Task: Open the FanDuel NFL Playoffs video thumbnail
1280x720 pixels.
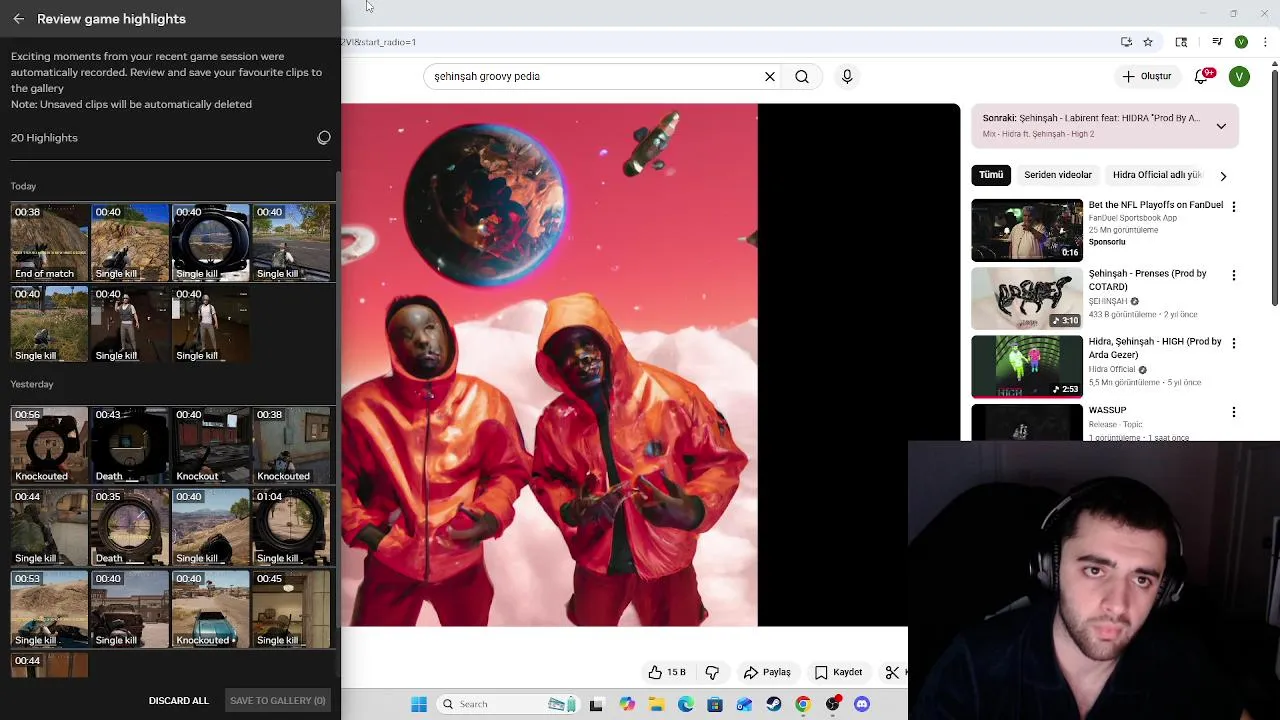Action: coord(1027,230)
